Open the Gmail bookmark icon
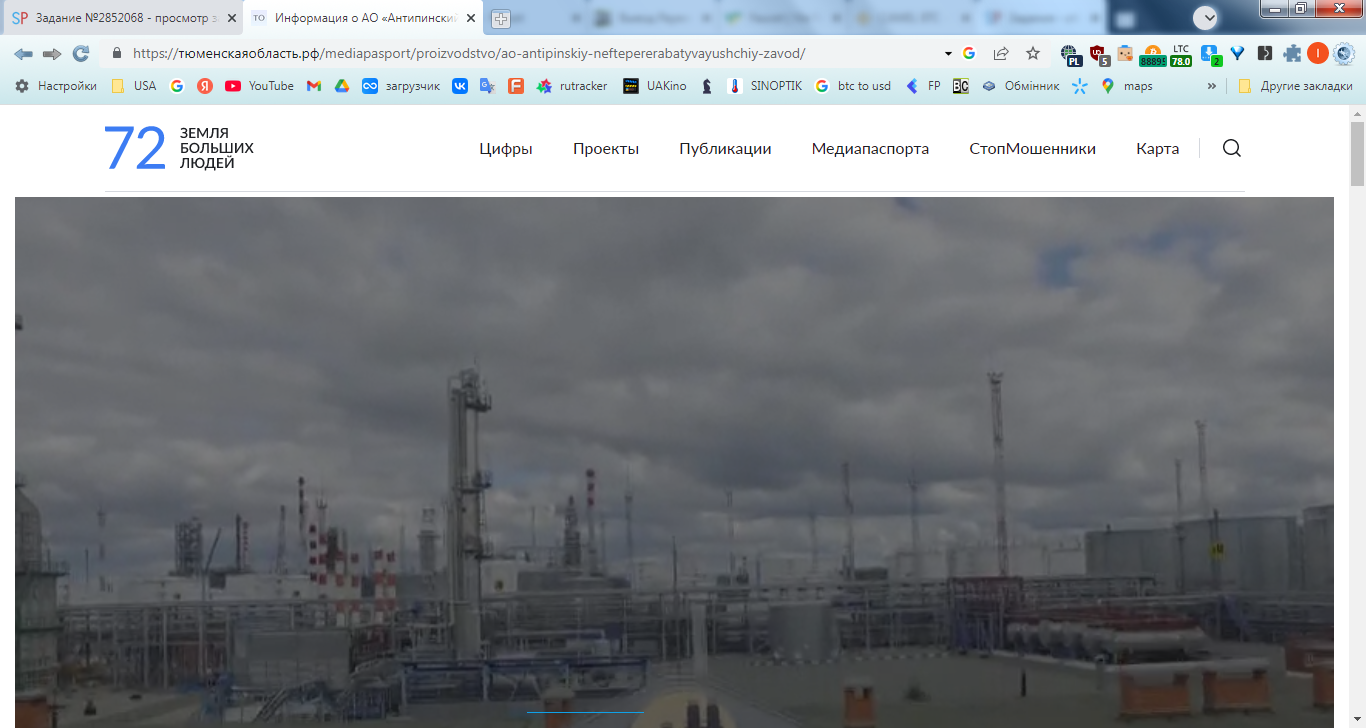The height and width of the screenshot is (728, 1366). pos(313,86)
